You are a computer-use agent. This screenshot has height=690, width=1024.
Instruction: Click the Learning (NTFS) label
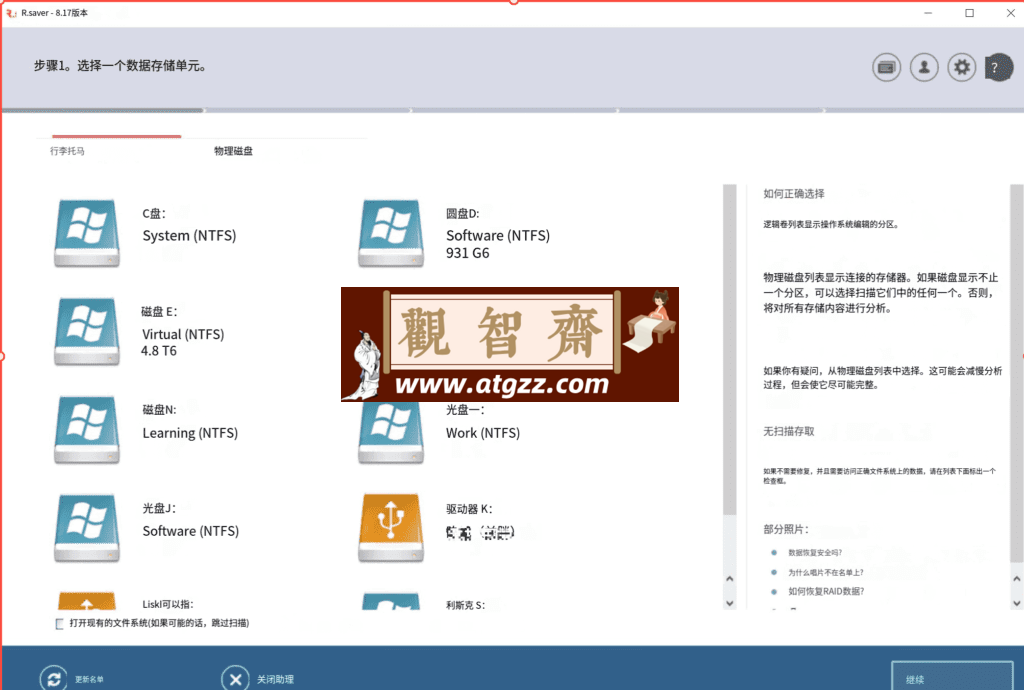[190, 433]
